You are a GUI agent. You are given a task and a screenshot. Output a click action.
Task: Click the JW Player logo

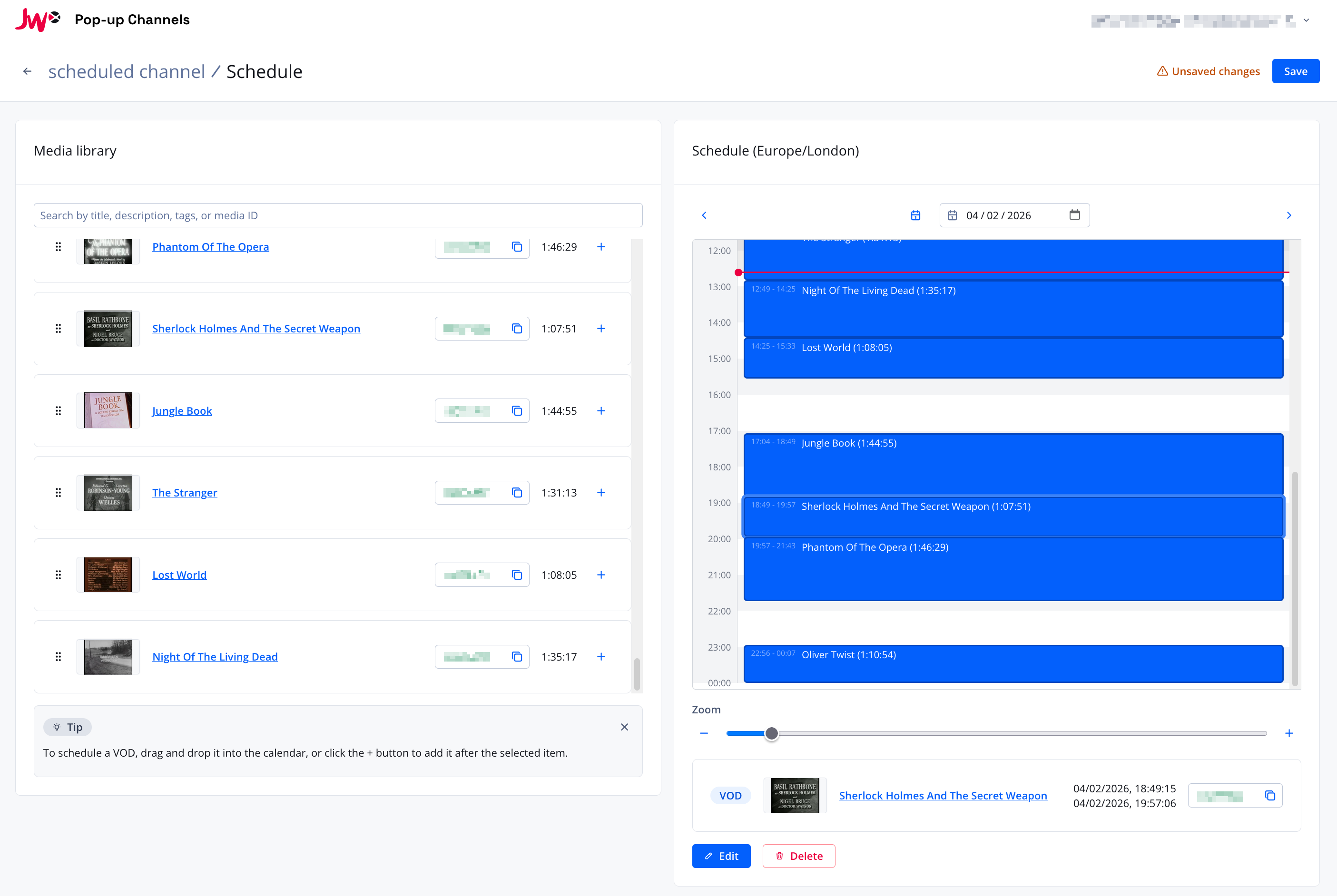[38, 19]
